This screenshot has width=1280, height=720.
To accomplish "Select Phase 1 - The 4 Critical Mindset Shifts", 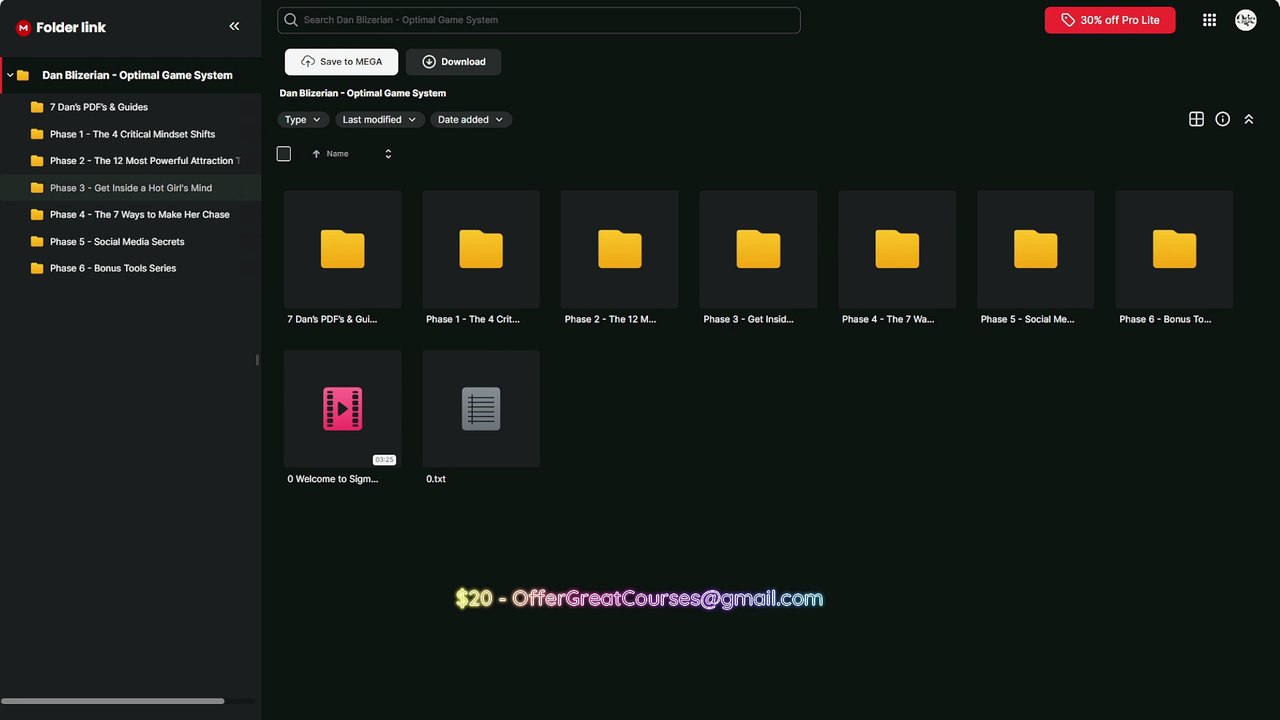I will tap(130, 134).
